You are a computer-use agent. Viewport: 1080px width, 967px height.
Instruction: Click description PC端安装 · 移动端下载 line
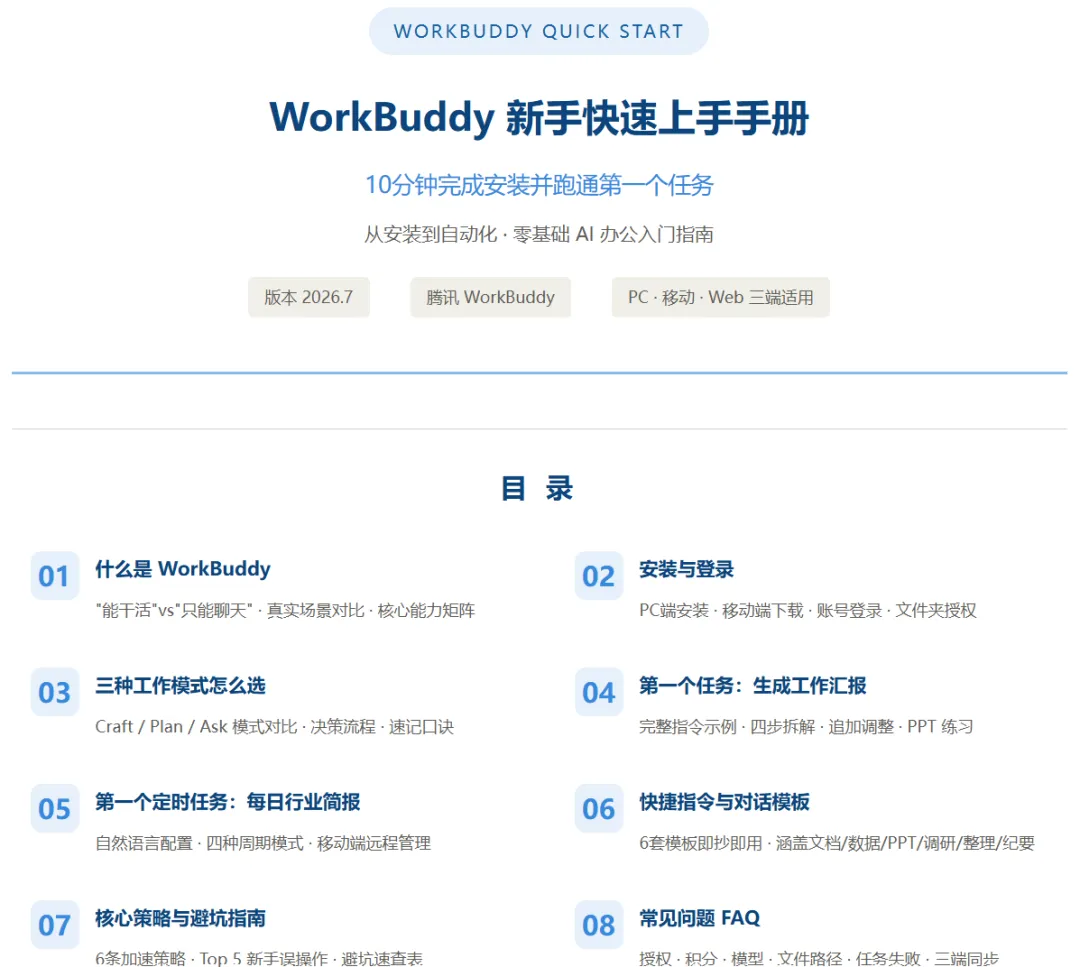pos(808,610)
